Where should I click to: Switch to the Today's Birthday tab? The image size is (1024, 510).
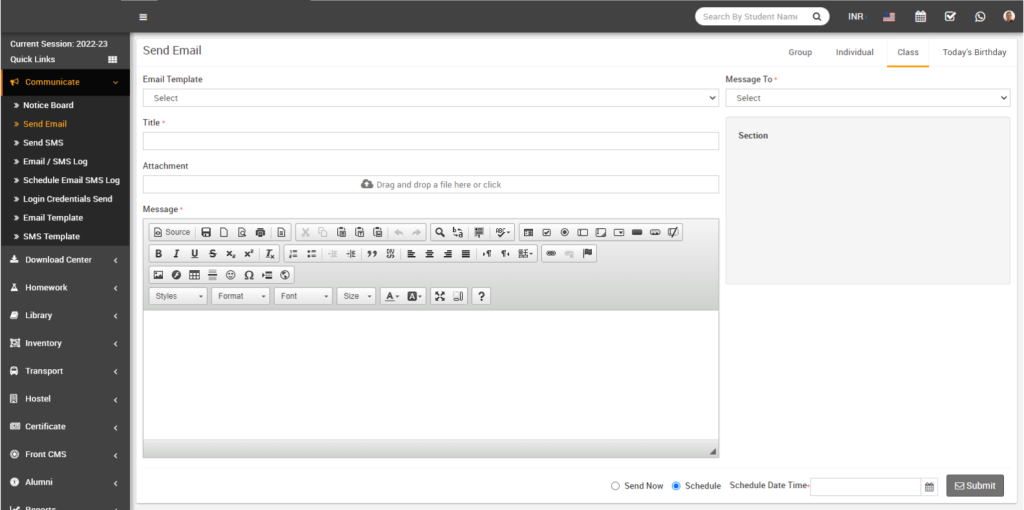pyautogui.click(x=974, y=52)
